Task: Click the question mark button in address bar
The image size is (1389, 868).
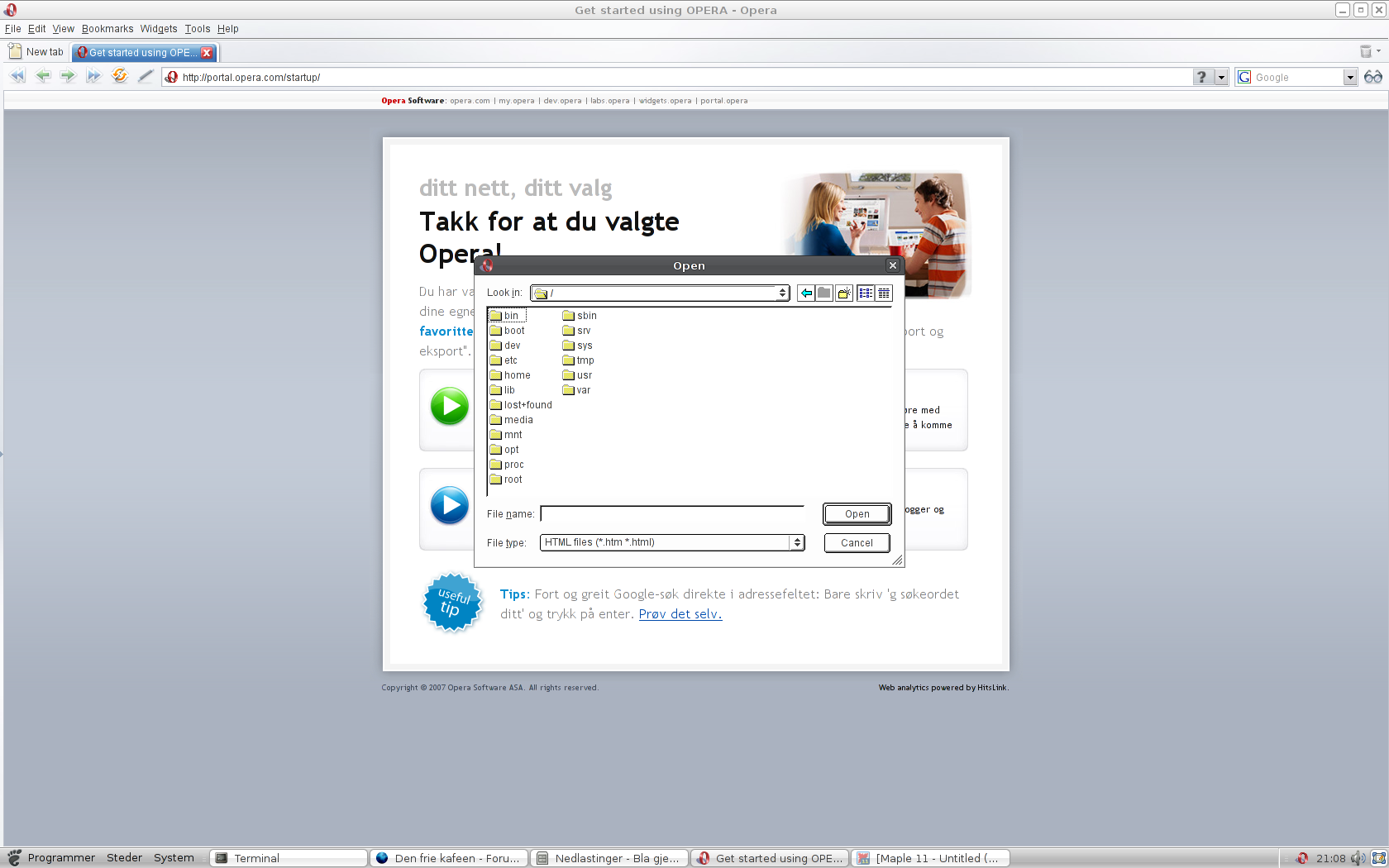Action: 1202,77
